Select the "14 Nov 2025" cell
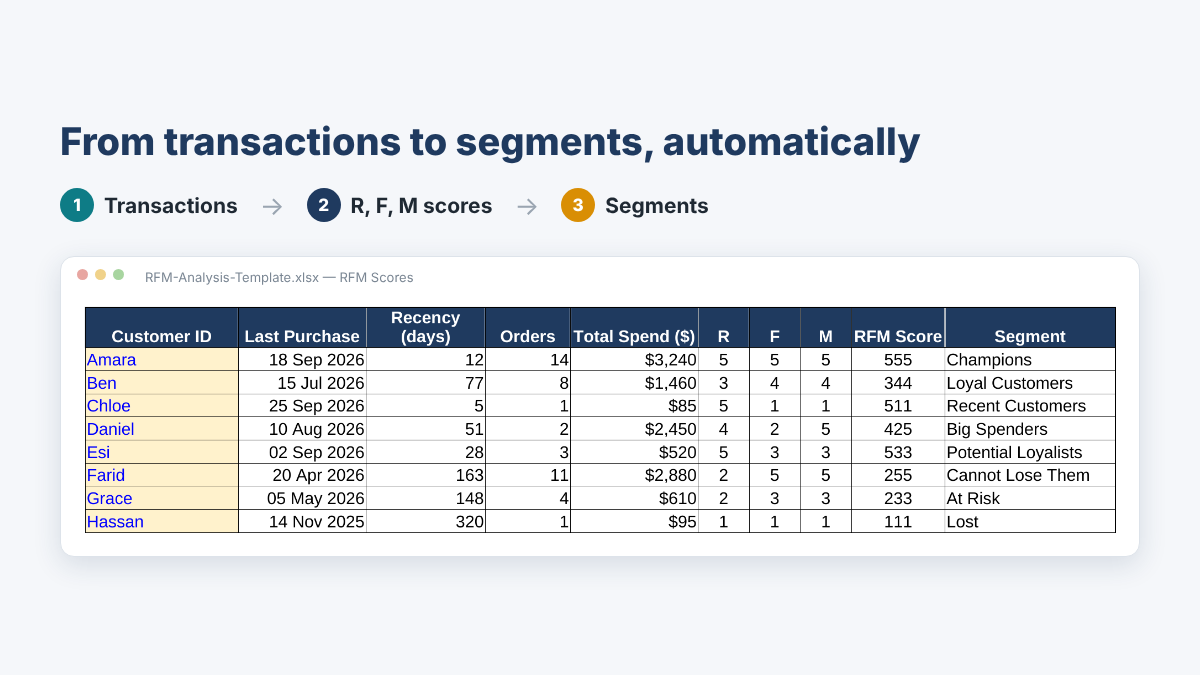The width and height of the screenshot is (1200, 675). pos(302,521)
